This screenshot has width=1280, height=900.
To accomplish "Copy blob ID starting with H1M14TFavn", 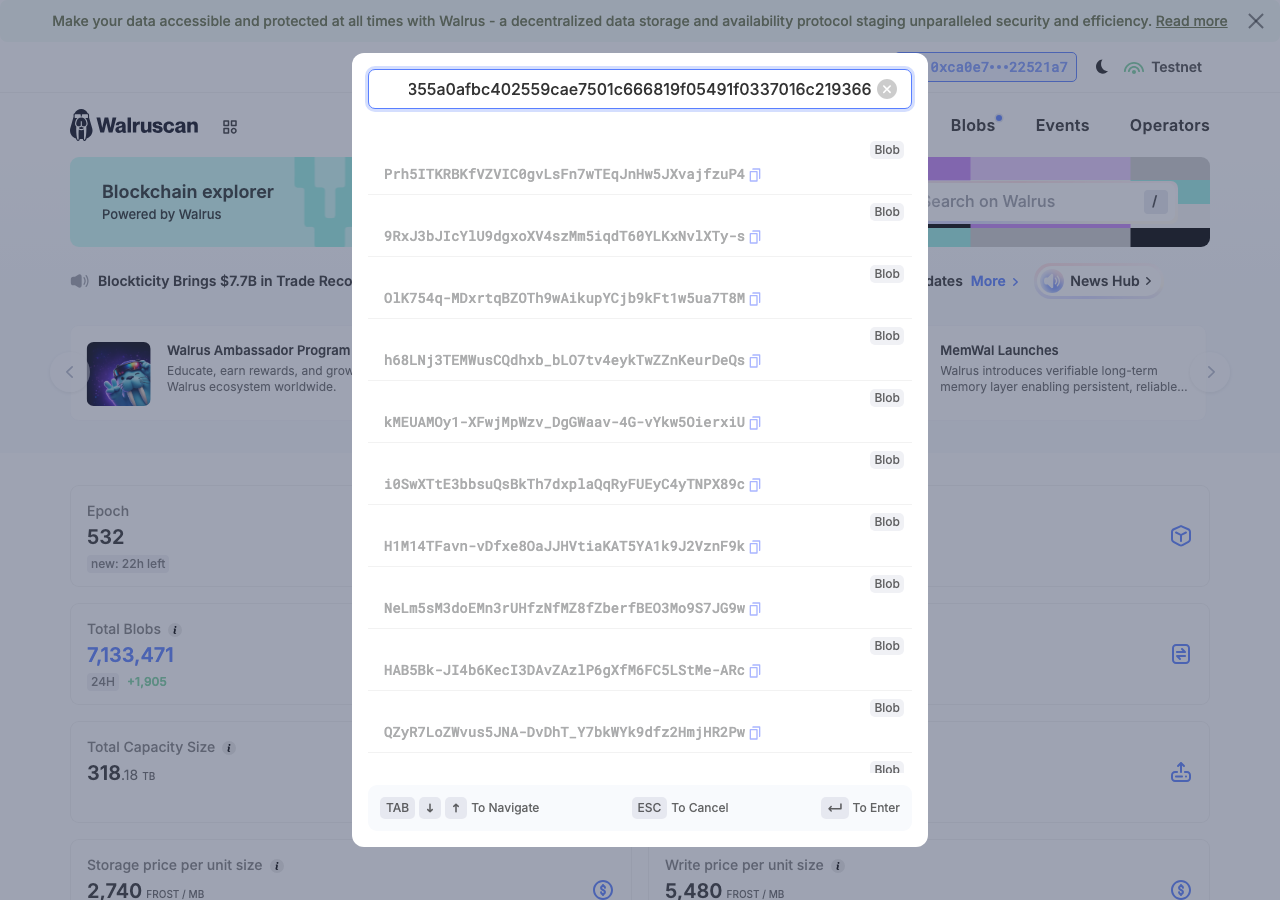I will [x=755, y=547].
